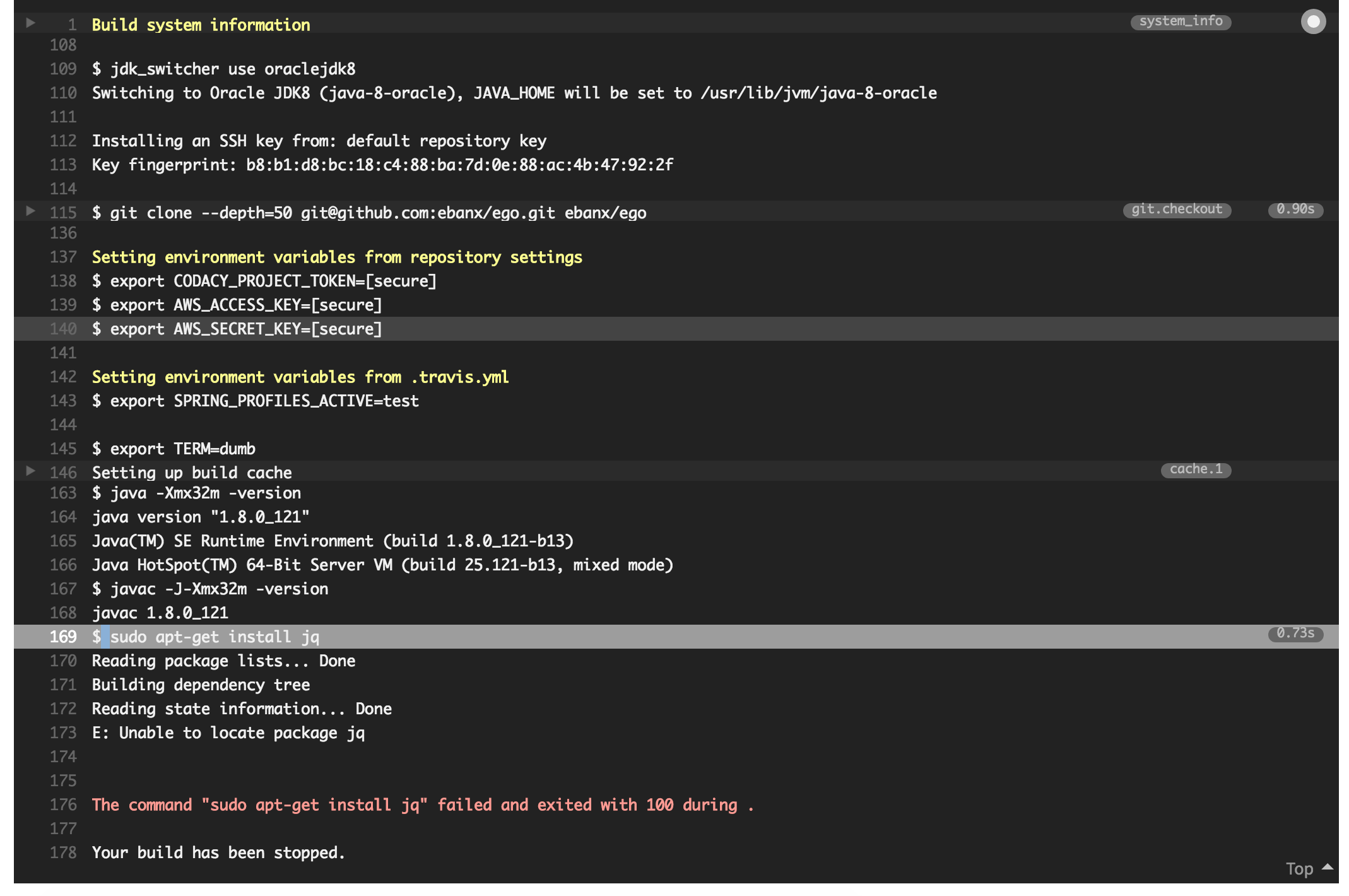1349x896 pixels.
Task: Click the 0.73s duration badge
Action: click(1295, 634)
